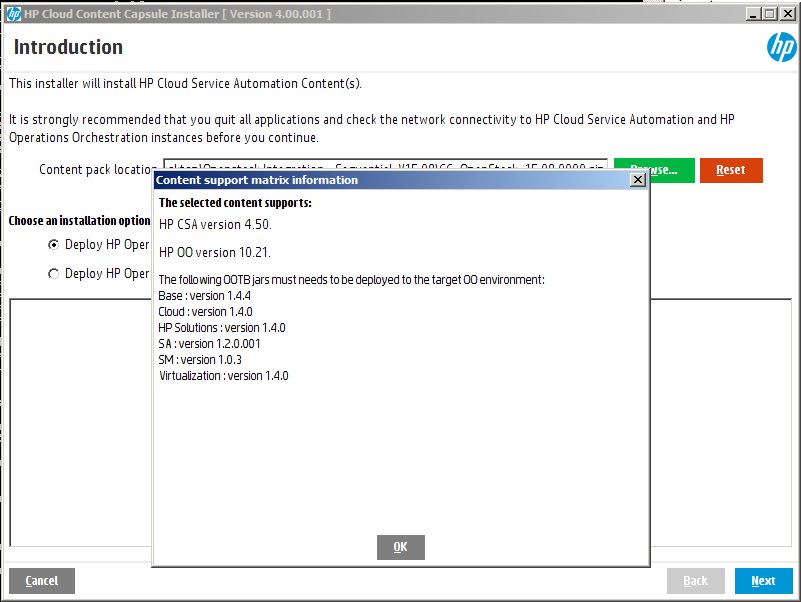Proceed with the blue Next button
The height and width of the screenshot is (602, 801).
click(763, 581)
